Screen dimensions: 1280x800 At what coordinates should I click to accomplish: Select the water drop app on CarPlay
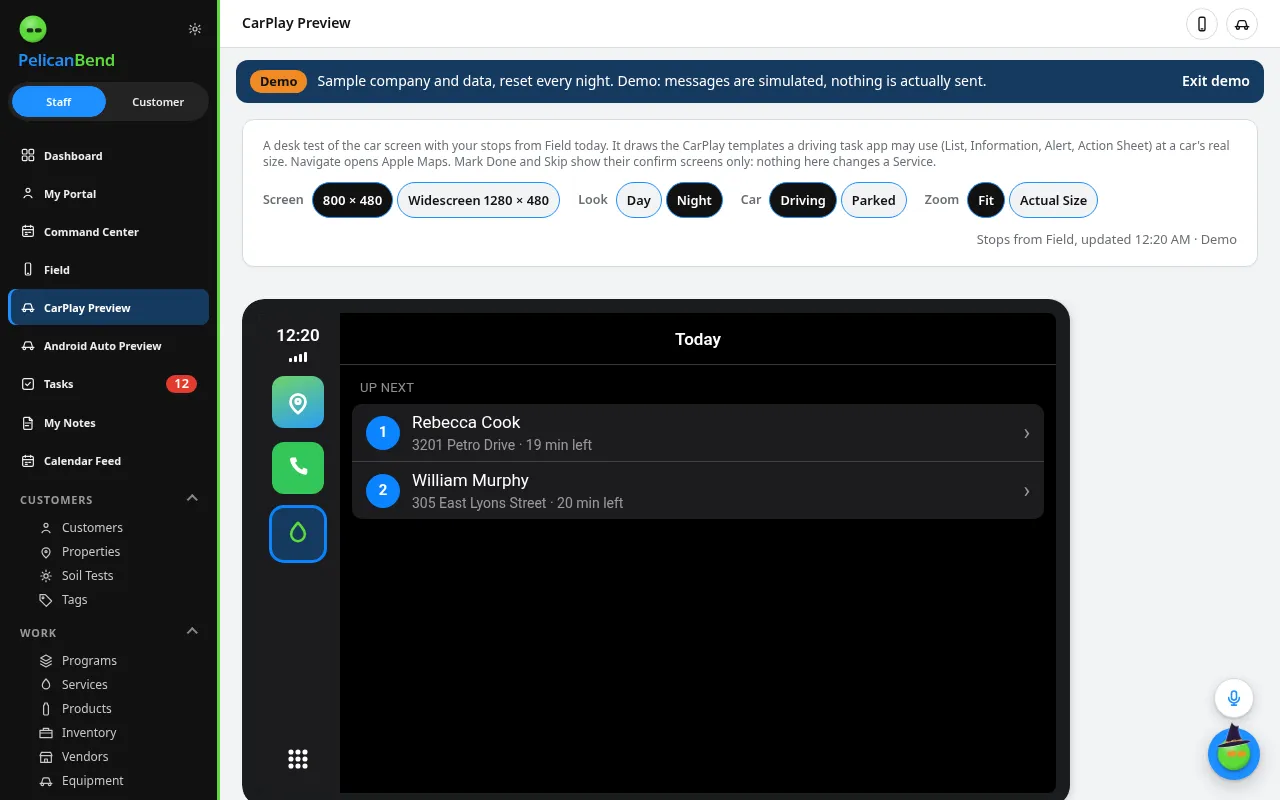tap(298, 534)
